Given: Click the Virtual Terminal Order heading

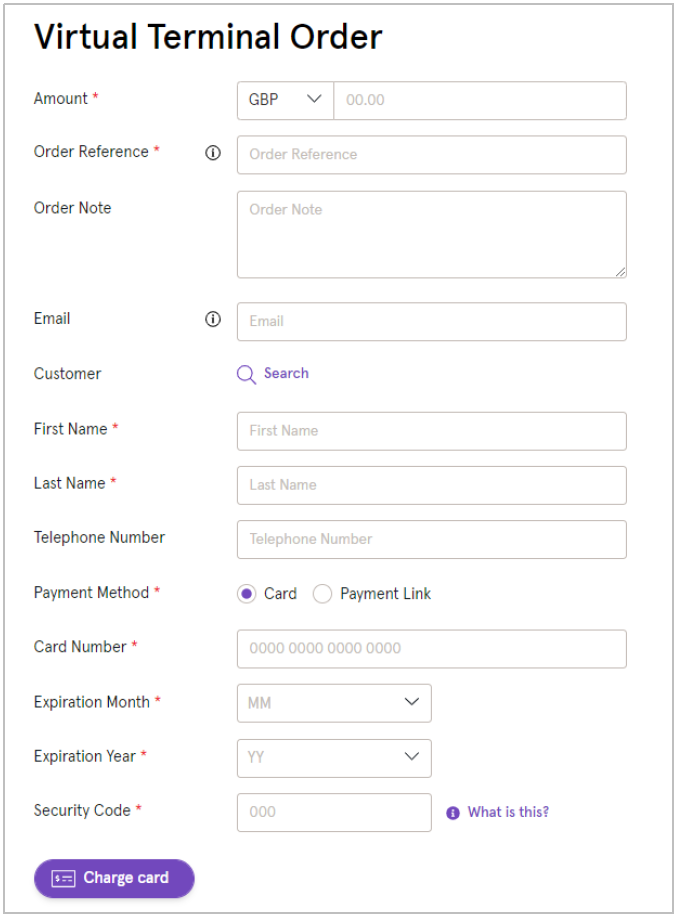Looking at the screenshot, I should (208, 37).
